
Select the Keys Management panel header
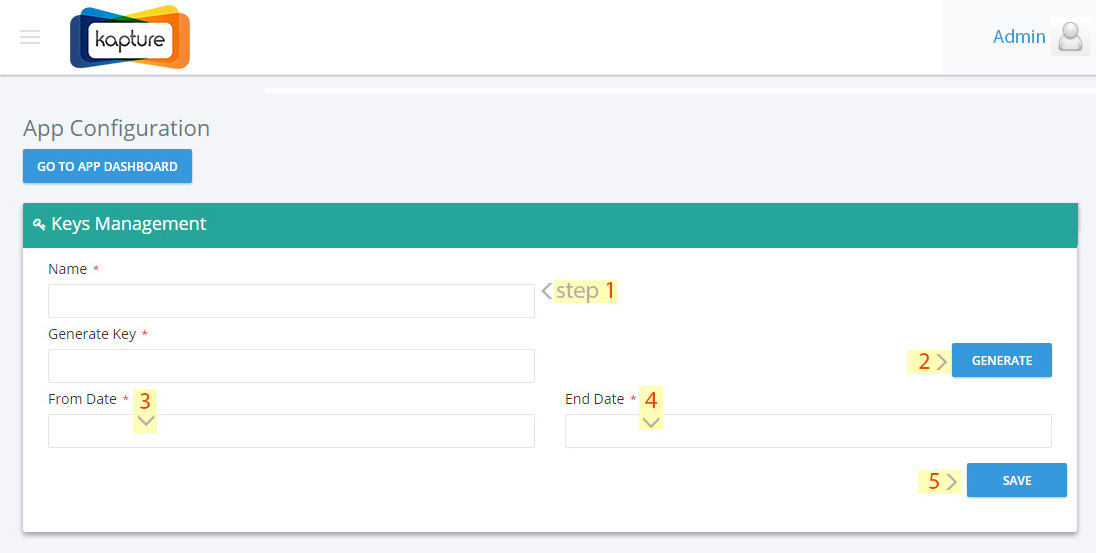[x=550, y=225]
